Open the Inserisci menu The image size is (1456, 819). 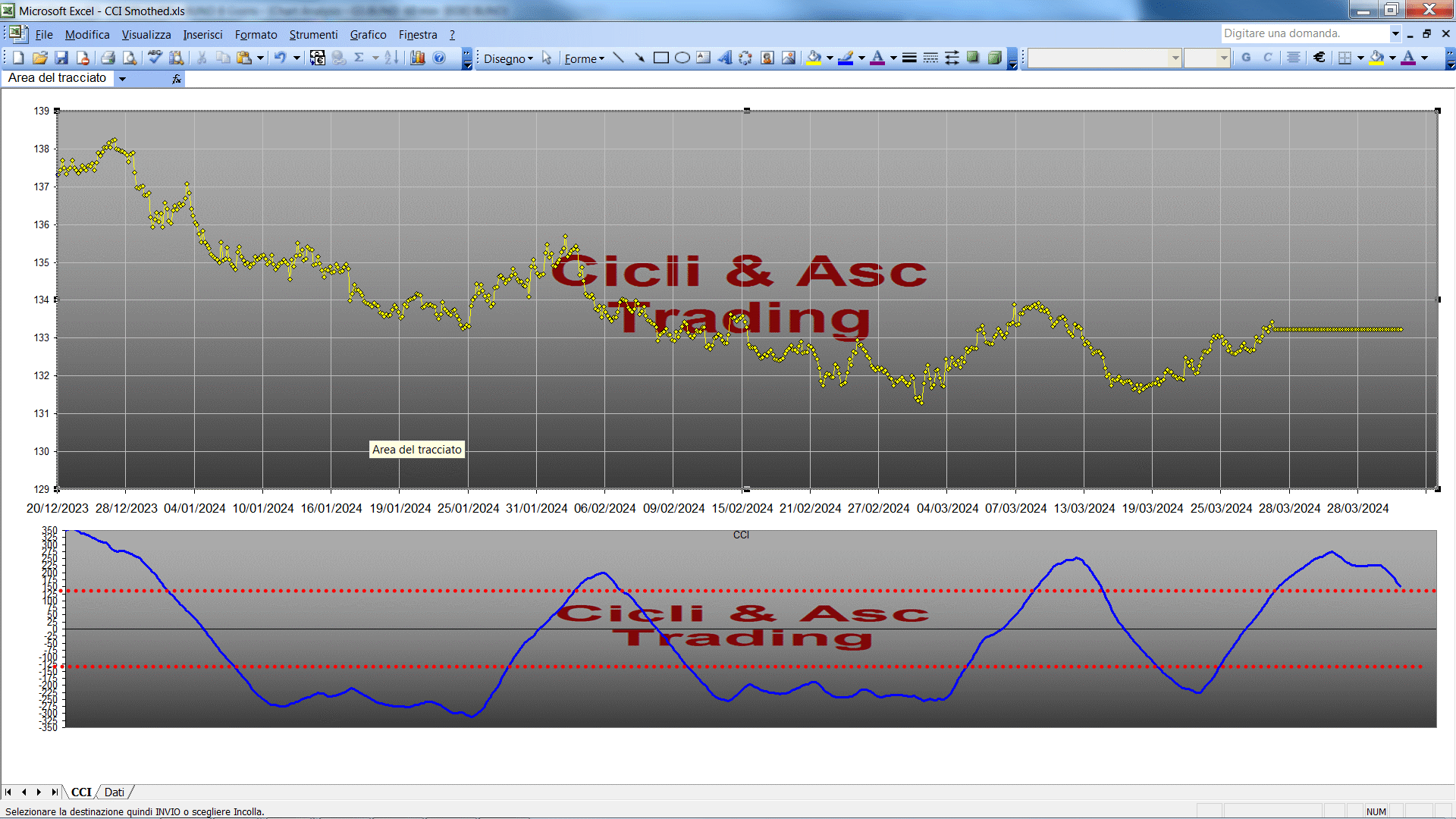pyautogui.click(x=202, y=35)
